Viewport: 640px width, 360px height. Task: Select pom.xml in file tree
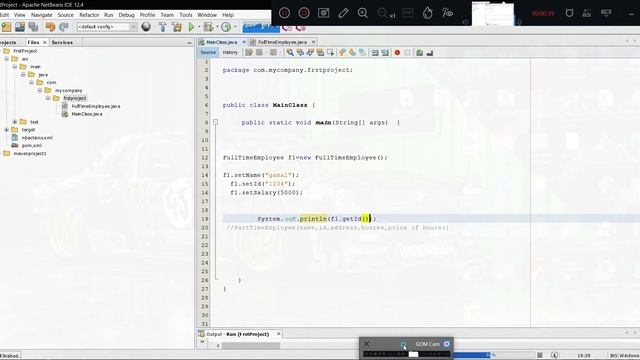[x=31, y=145]
